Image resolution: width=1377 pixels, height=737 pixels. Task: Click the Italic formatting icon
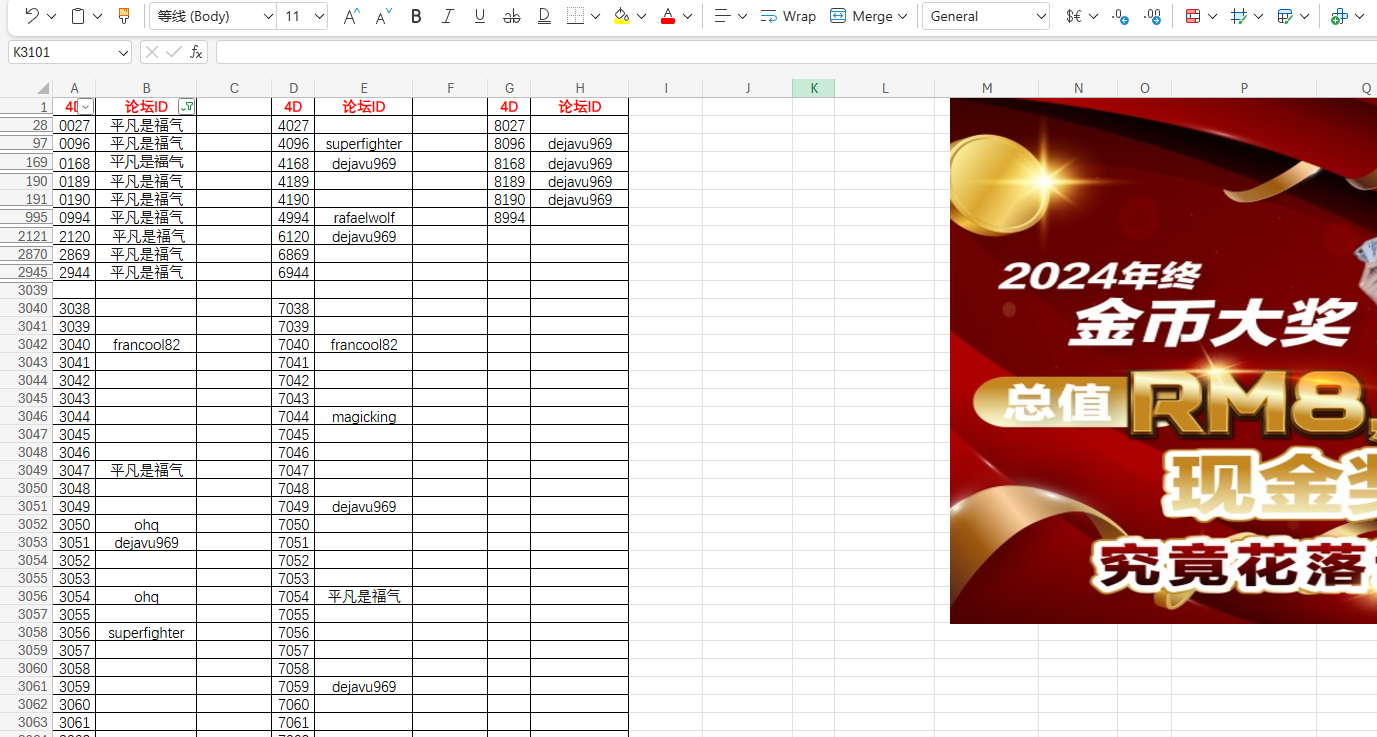448,16
